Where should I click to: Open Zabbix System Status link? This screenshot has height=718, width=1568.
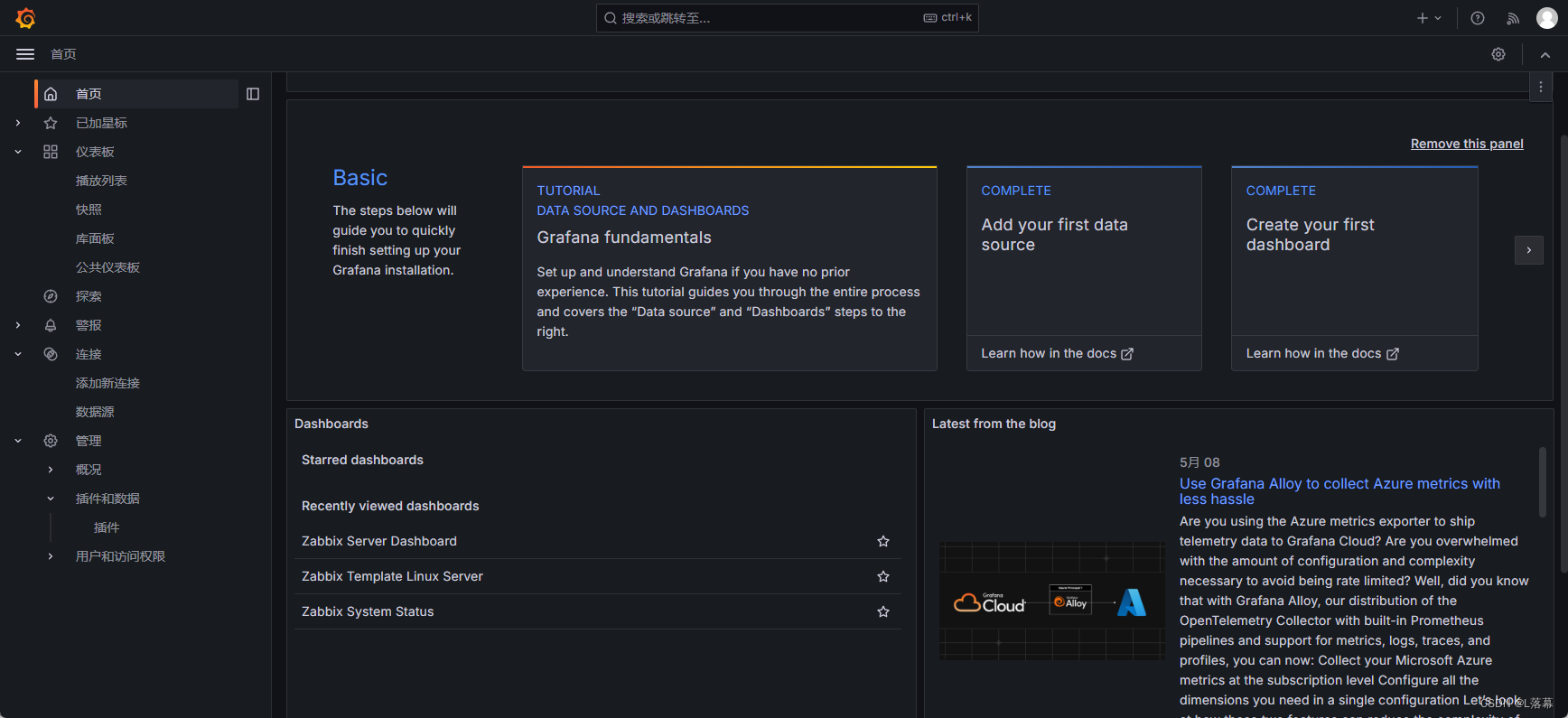tap(368, 611)
